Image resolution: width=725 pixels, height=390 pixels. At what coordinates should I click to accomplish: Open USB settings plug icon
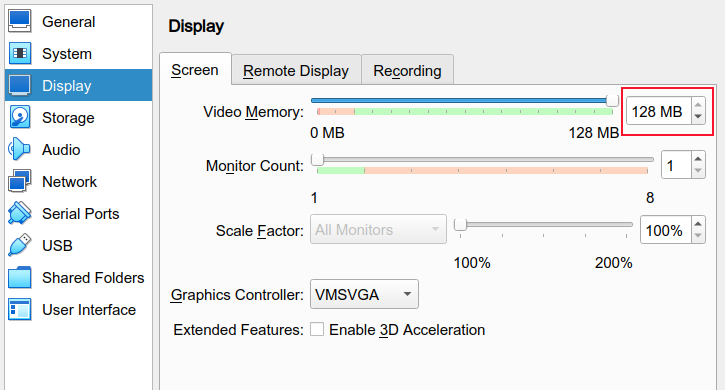20,245
